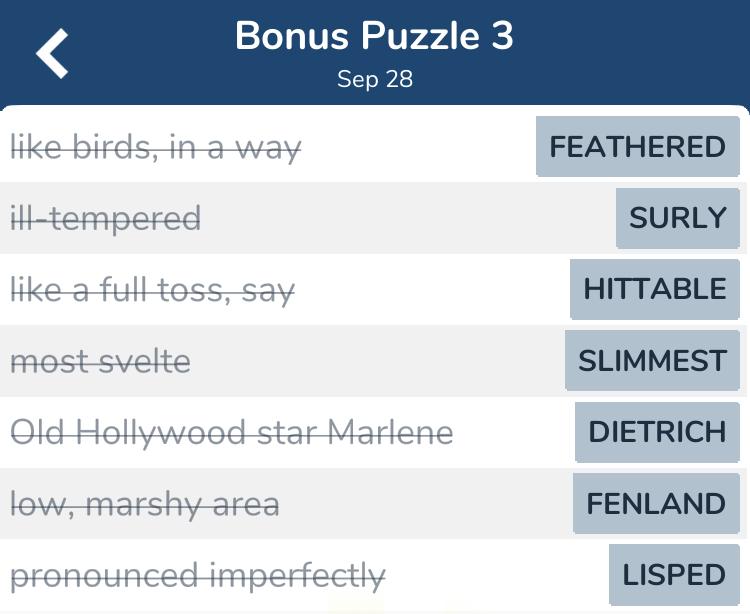The image size is (750, 614).
Task: Tap the 'low, marshy area' clue
Action: (145, 504)
